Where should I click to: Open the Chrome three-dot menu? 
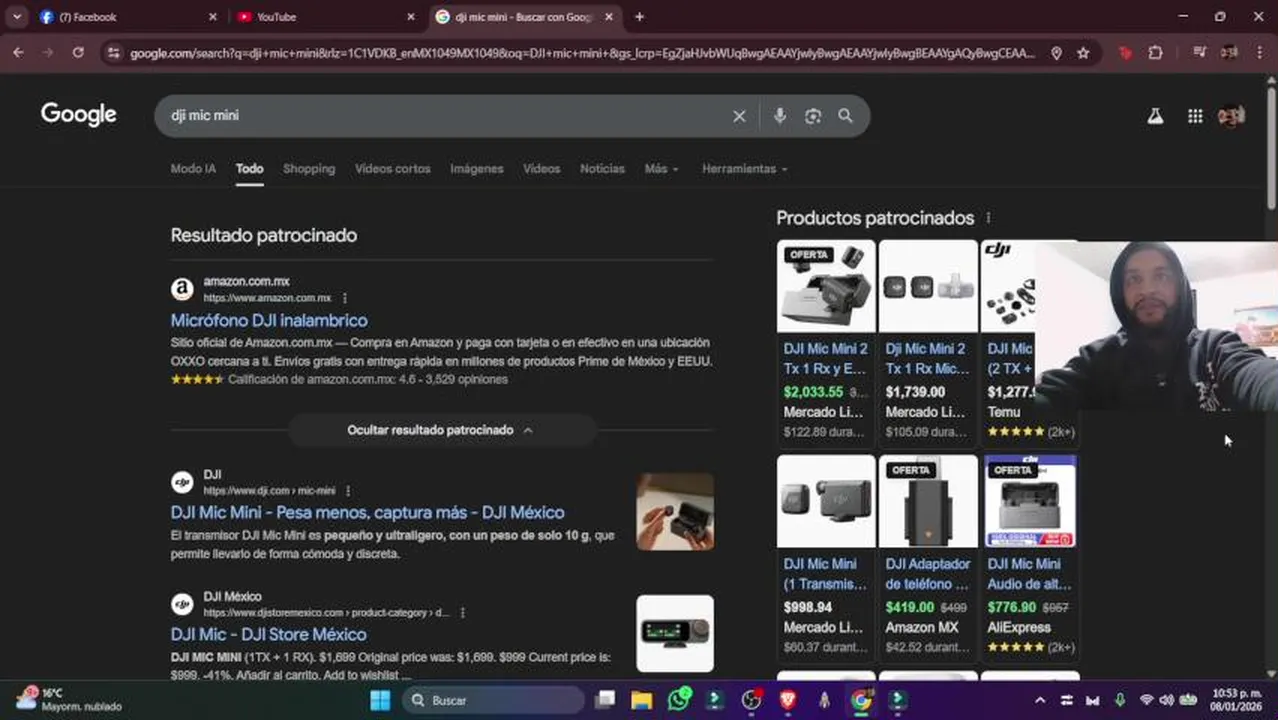click(1259, 53)
